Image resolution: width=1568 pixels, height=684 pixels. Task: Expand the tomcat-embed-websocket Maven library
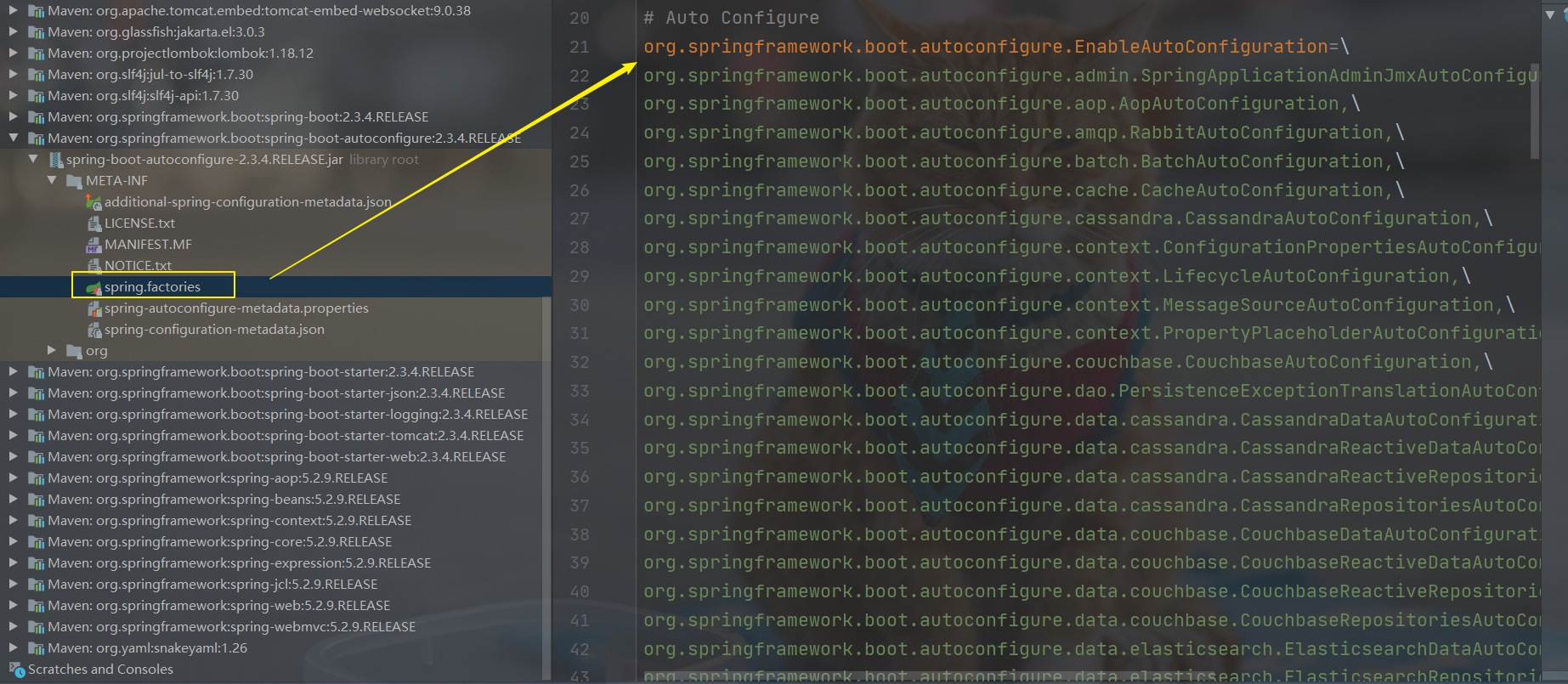(x=13, y=11)
